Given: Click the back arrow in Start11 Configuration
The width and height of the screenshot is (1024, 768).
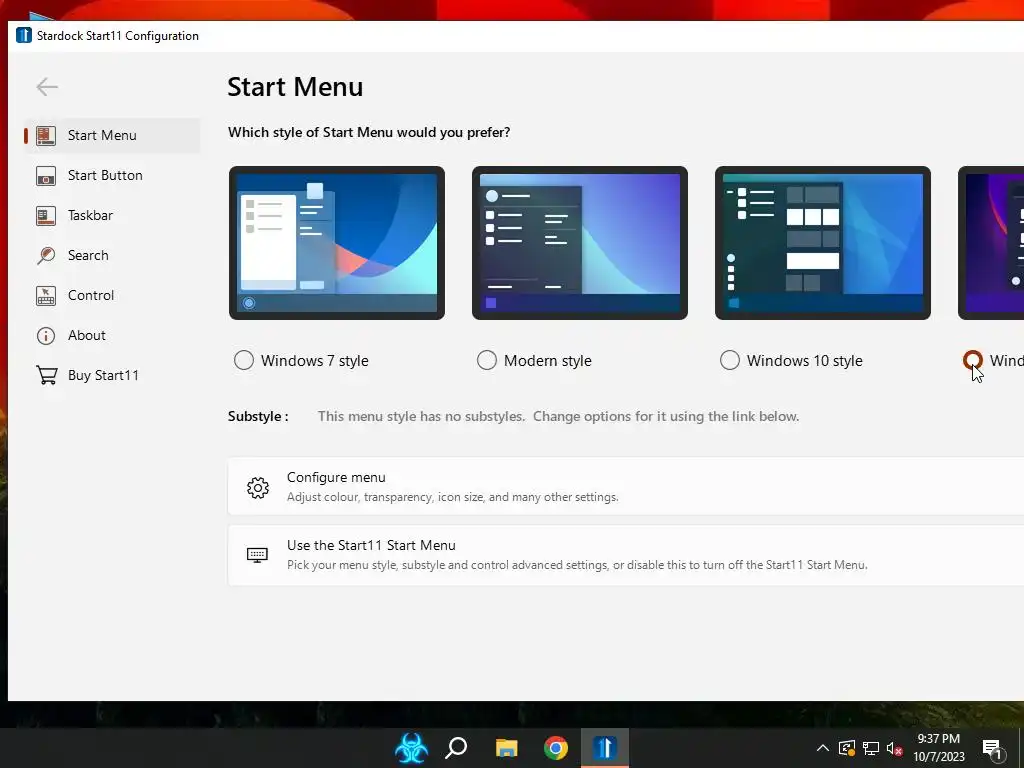Looking at the screenshot, I should point(47,86).
